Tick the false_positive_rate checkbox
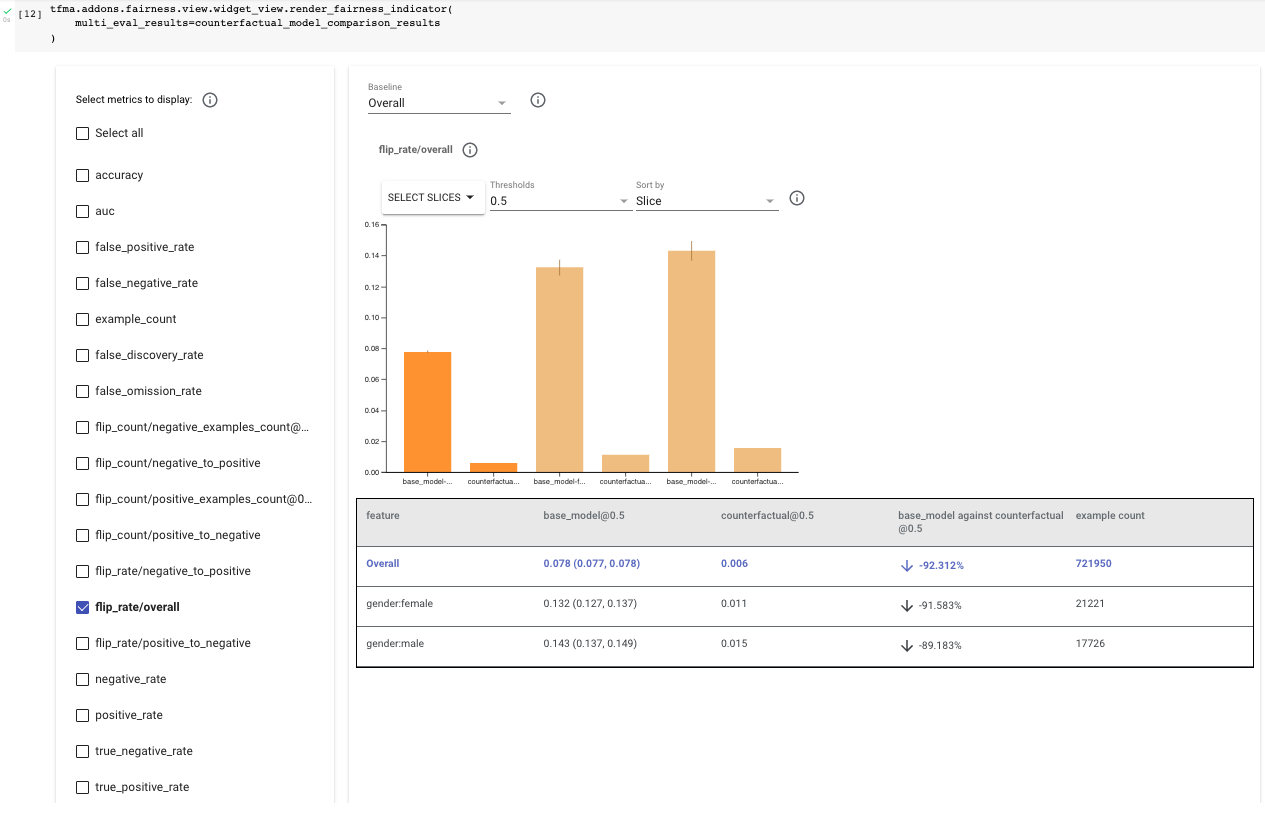Viewport: 1265px width, 814px height. [x=83, y=247]
